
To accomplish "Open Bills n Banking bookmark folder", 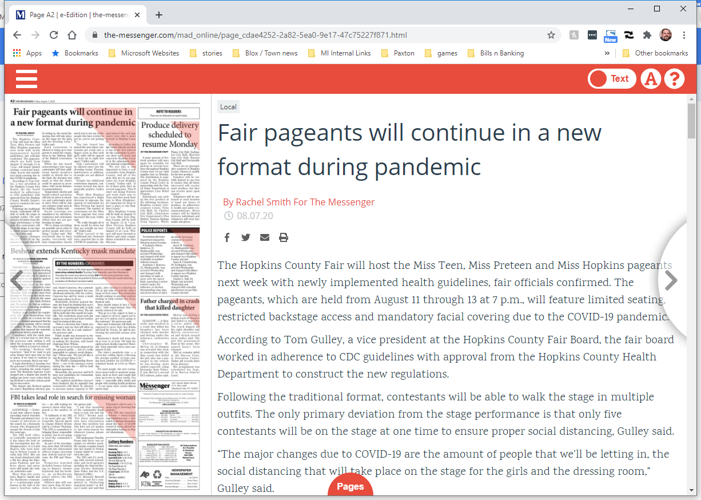I will 495,53.
